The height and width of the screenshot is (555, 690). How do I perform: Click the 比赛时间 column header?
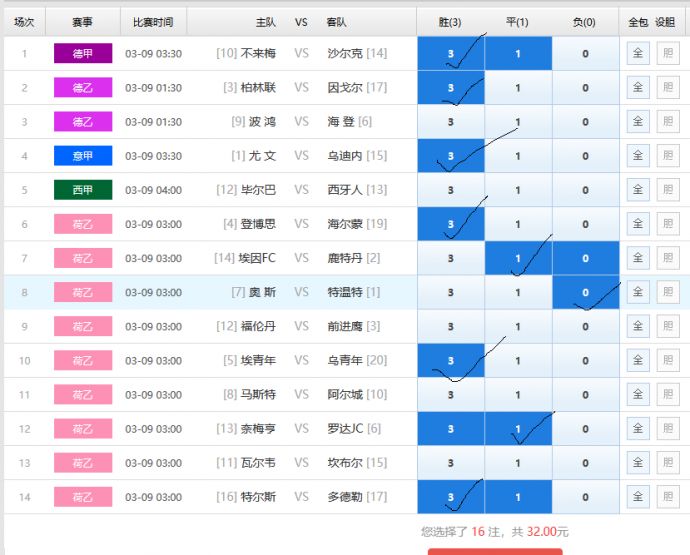pyautogui.click(x=153, y=22)
